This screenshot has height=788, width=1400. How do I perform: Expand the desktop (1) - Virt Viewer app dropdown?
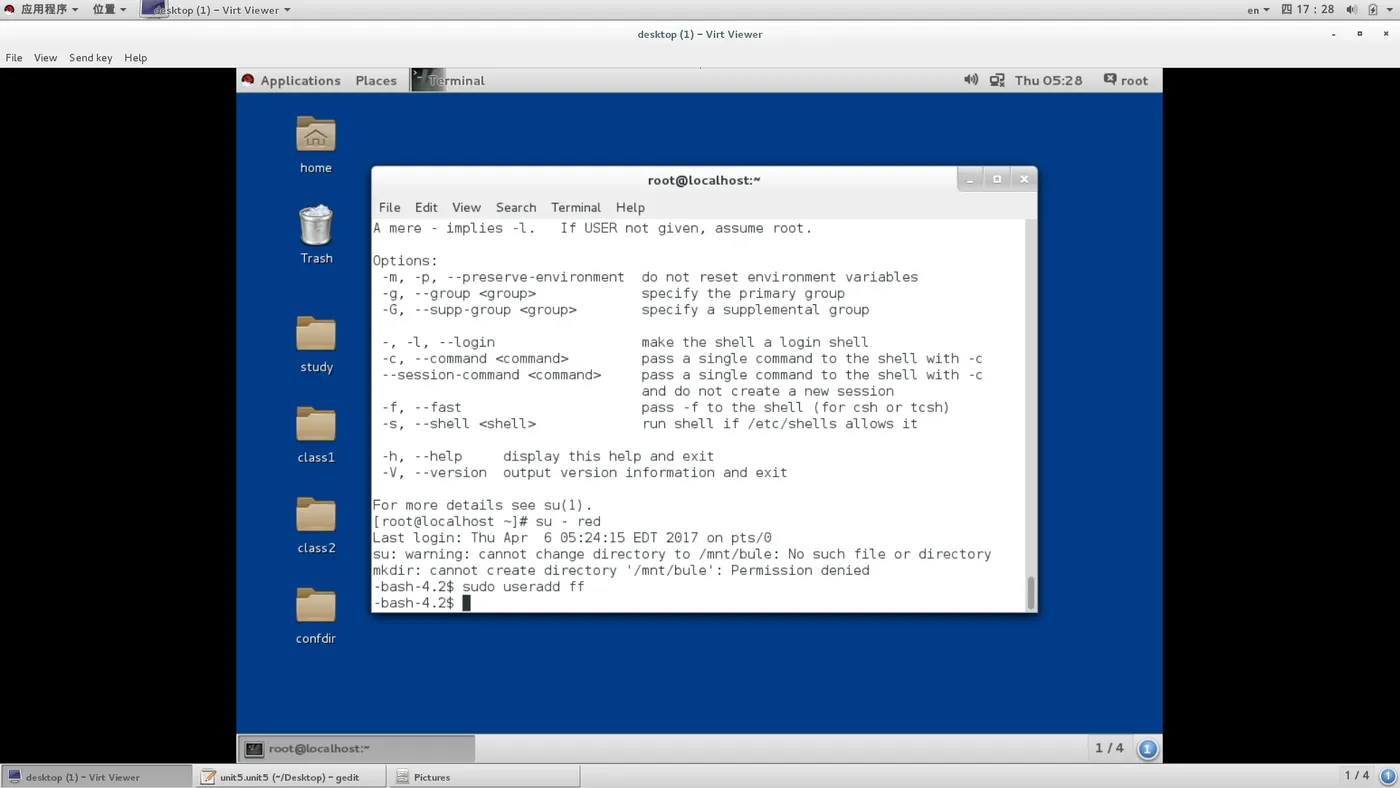pyautogui.click(x=216, y=9)
